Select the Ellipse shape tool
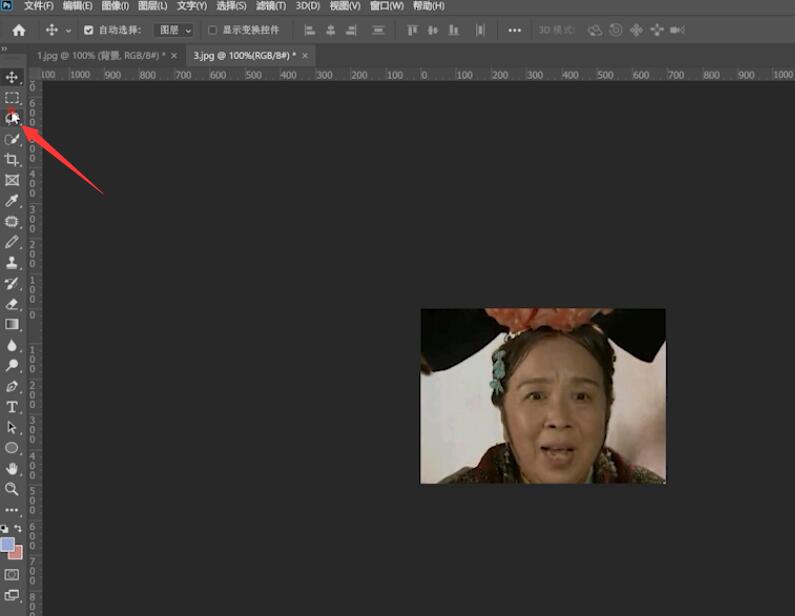795x616 pixels. 12,448
